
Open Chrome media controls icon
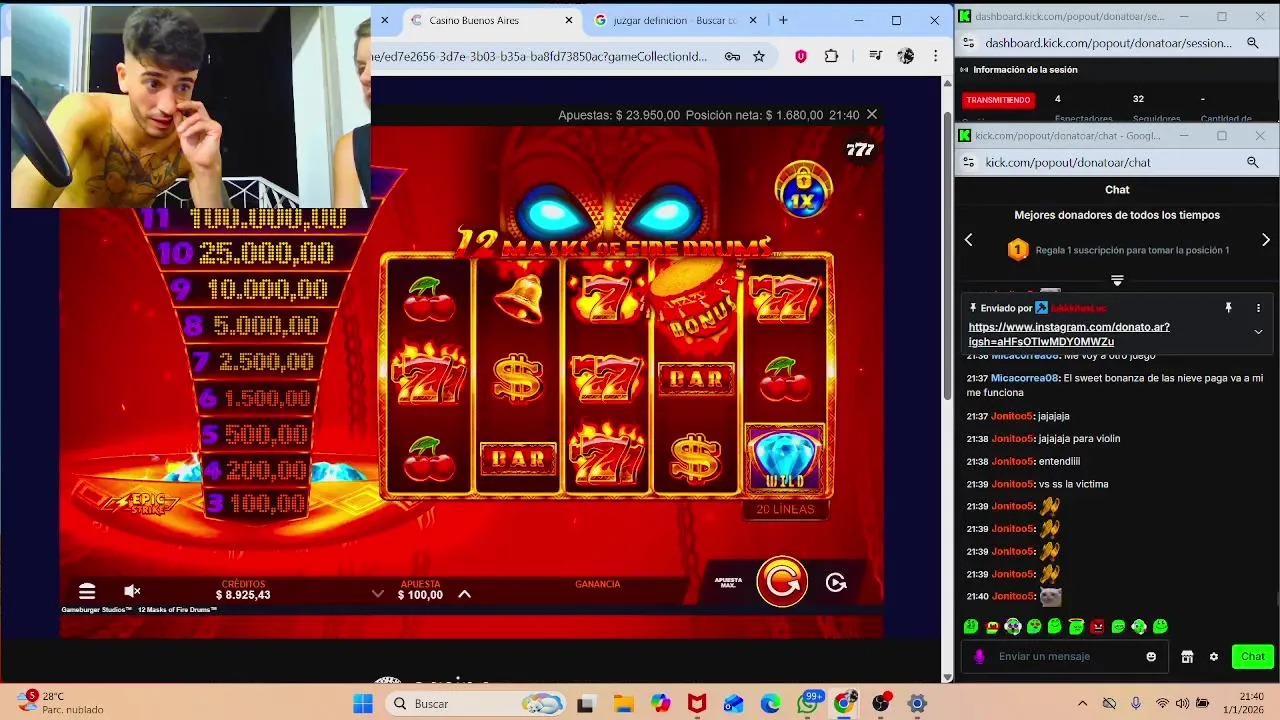tap(875, 56)
